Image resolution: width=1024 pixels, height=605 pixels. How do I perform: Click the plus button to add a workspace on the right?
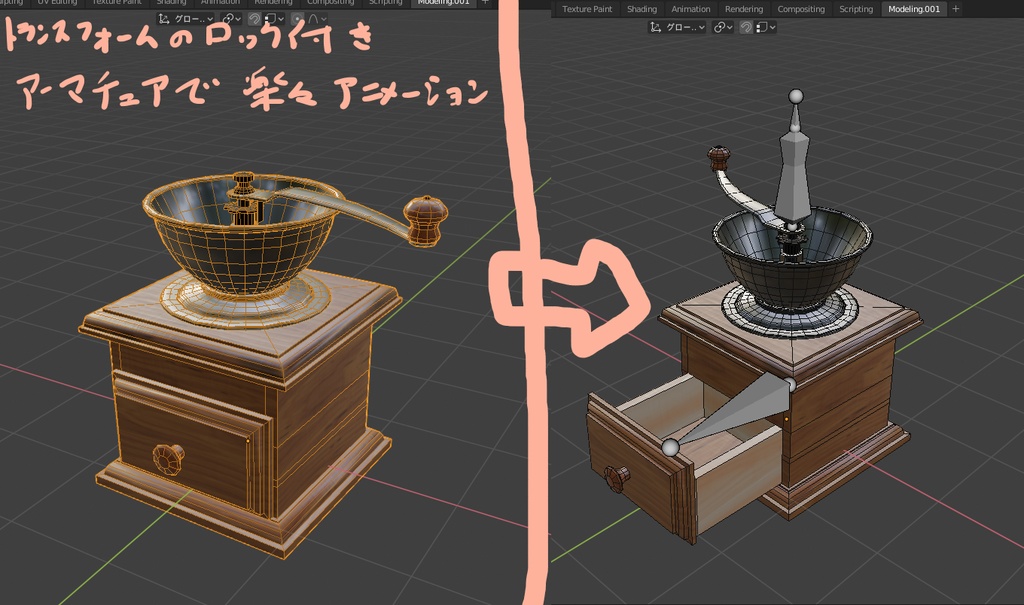956,9
